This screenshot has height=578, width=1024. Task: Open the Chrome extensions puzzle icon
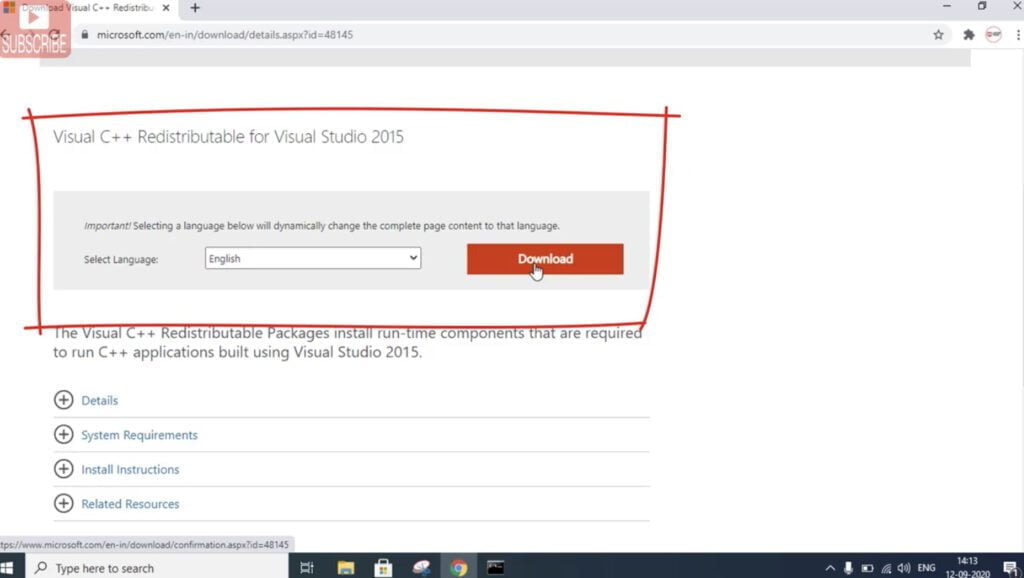[x=967, y=34]
